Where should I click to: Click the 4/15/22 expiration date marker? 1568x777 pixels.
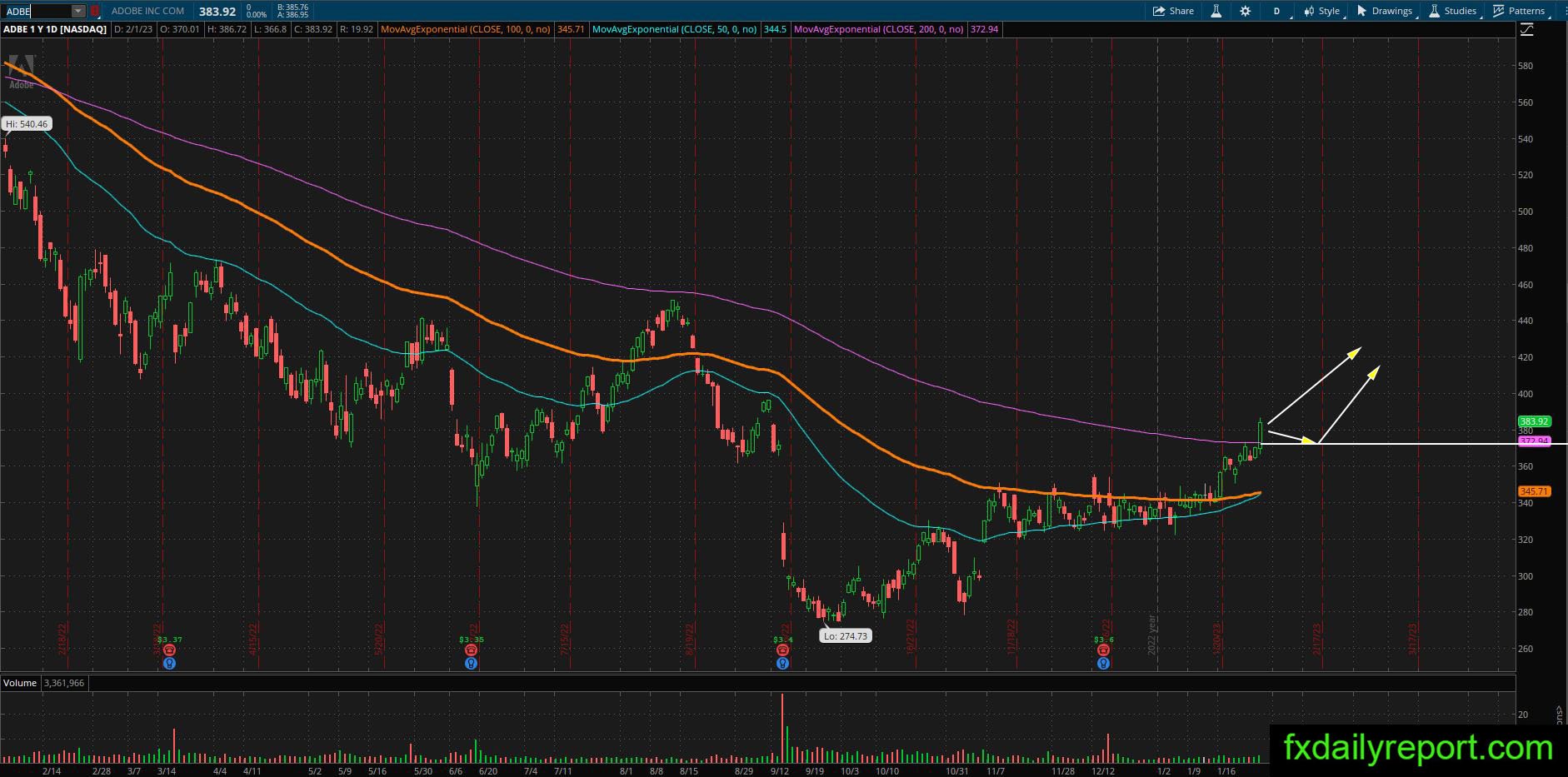pyautogui.click(x=253, y=640)
